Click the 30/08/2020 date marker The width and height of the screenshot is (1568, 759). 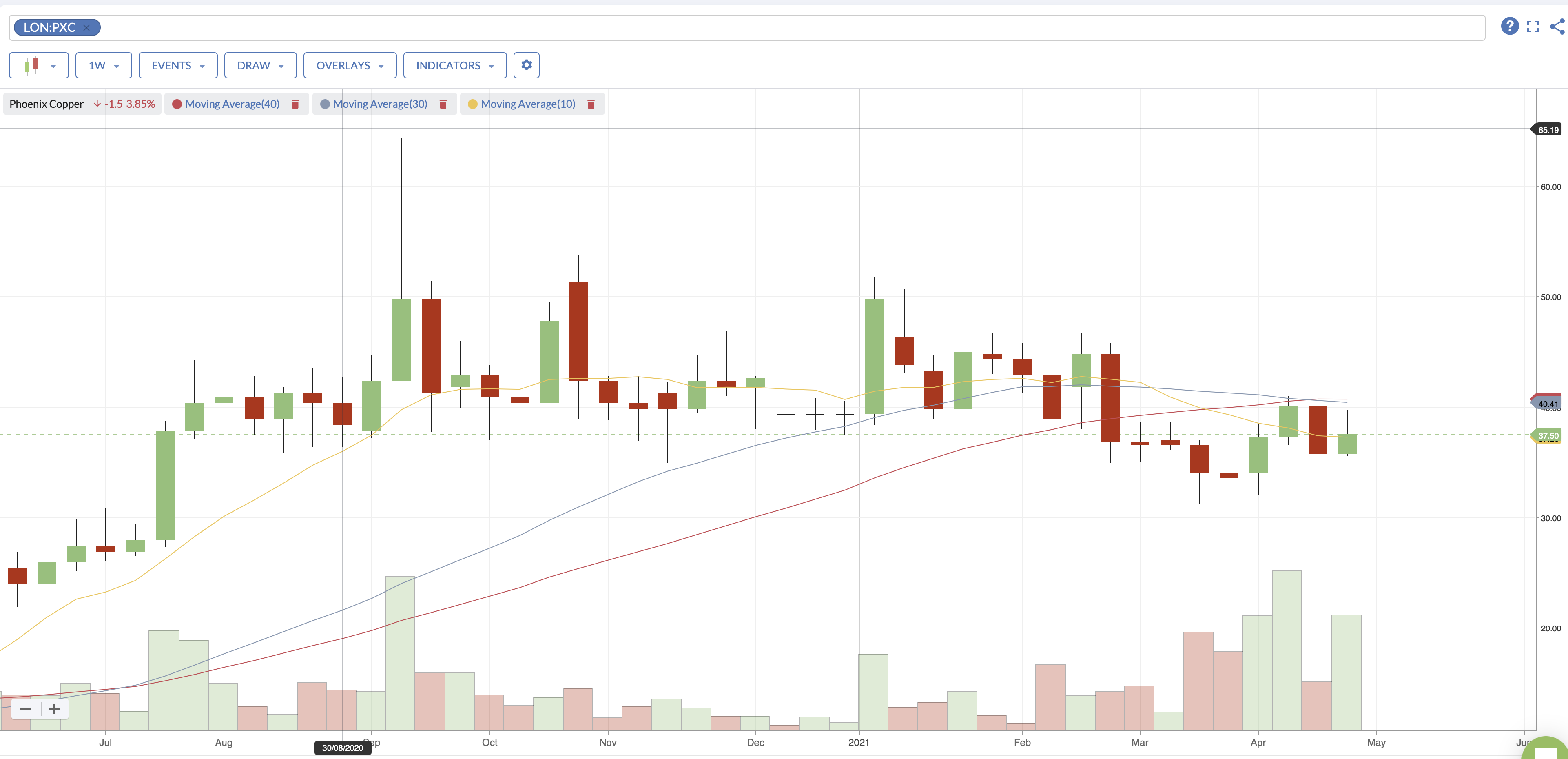pos(343,748)
